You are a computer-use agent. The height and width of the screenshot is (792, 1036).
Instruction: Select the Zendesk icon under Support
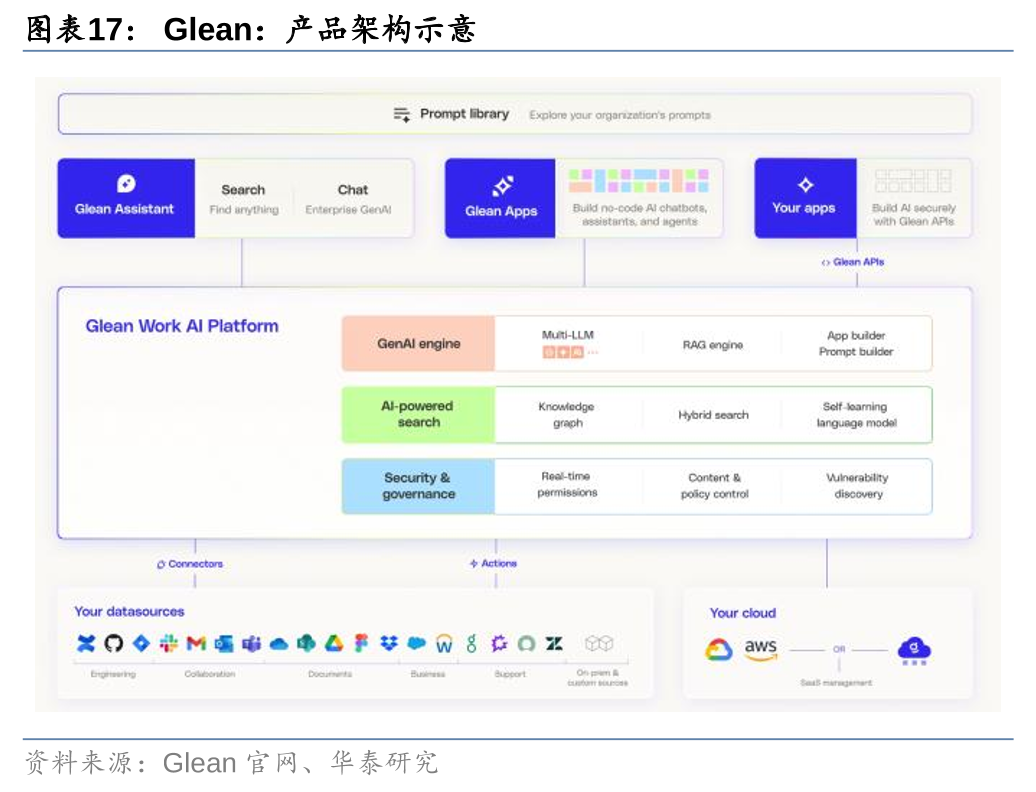point(554,644)
